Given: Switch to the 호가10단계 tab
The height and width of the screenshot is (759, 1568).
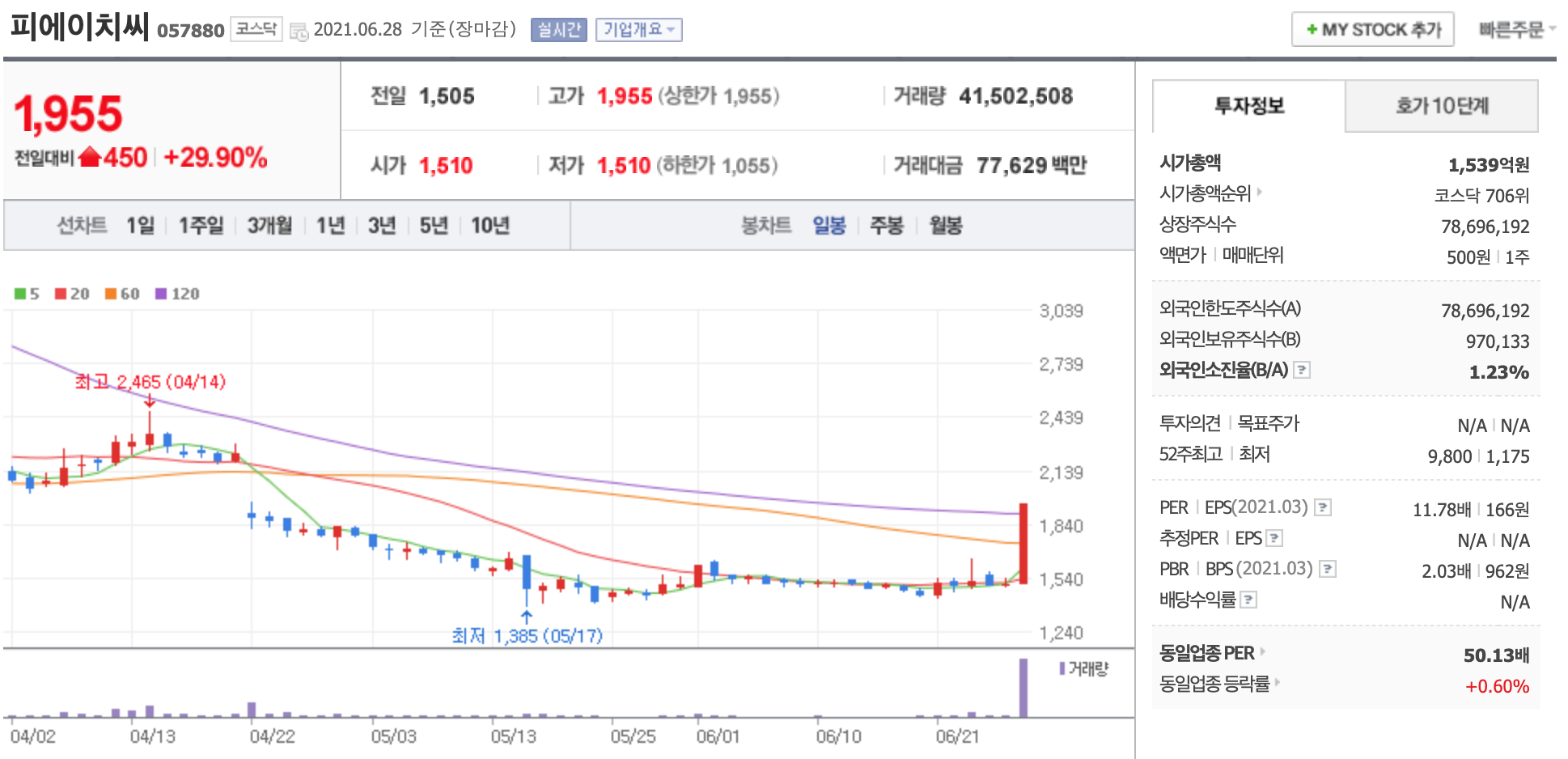Looking at the screenshot, I should (1442, 106).
